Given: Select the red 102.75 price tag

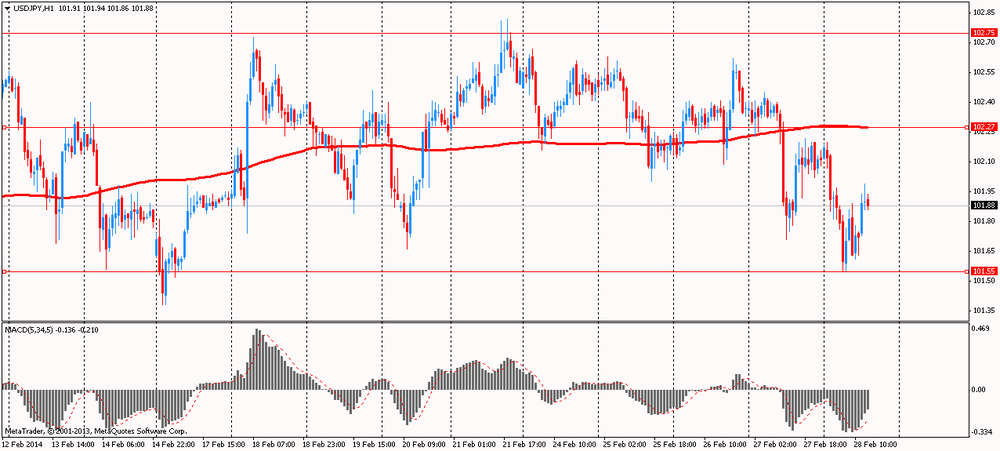Looking at the screenshot, I should (983, 33).
